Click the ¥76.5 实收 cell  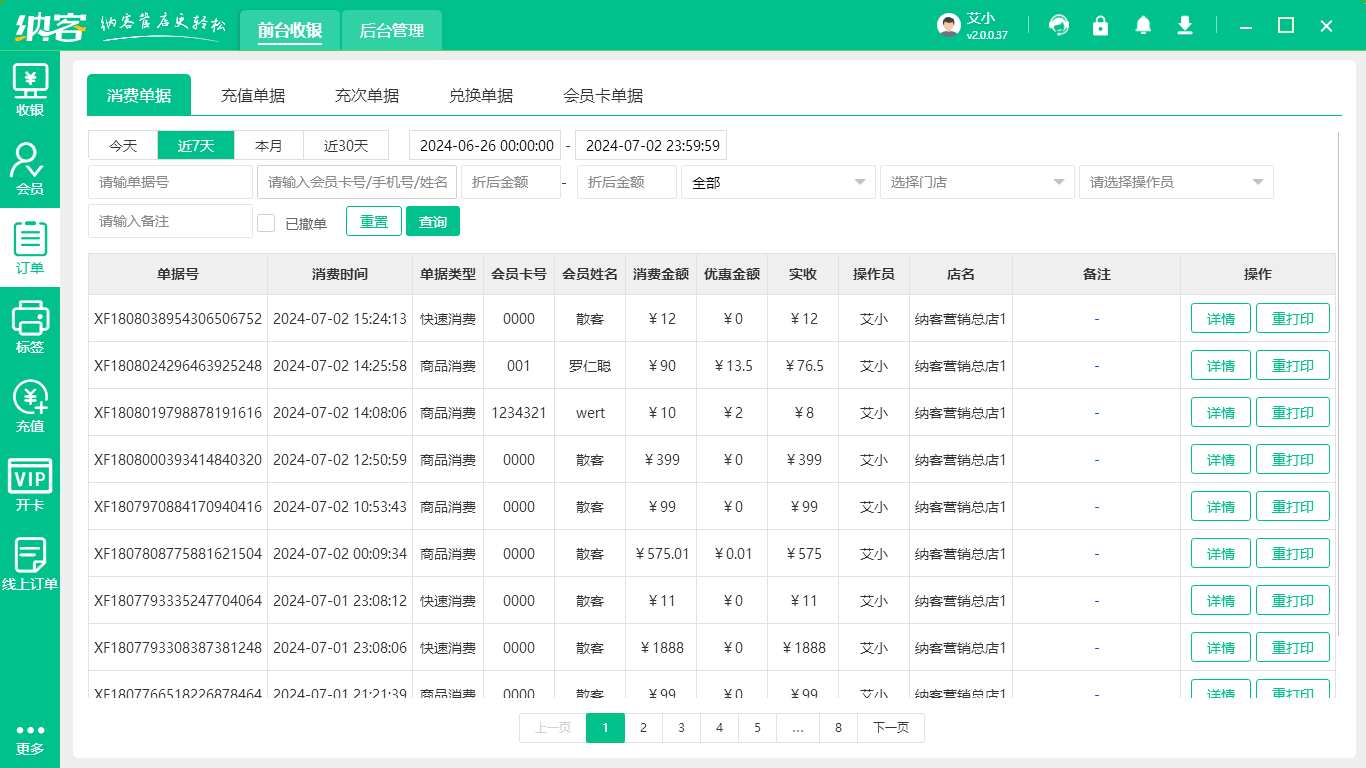[x=804, y=366]
